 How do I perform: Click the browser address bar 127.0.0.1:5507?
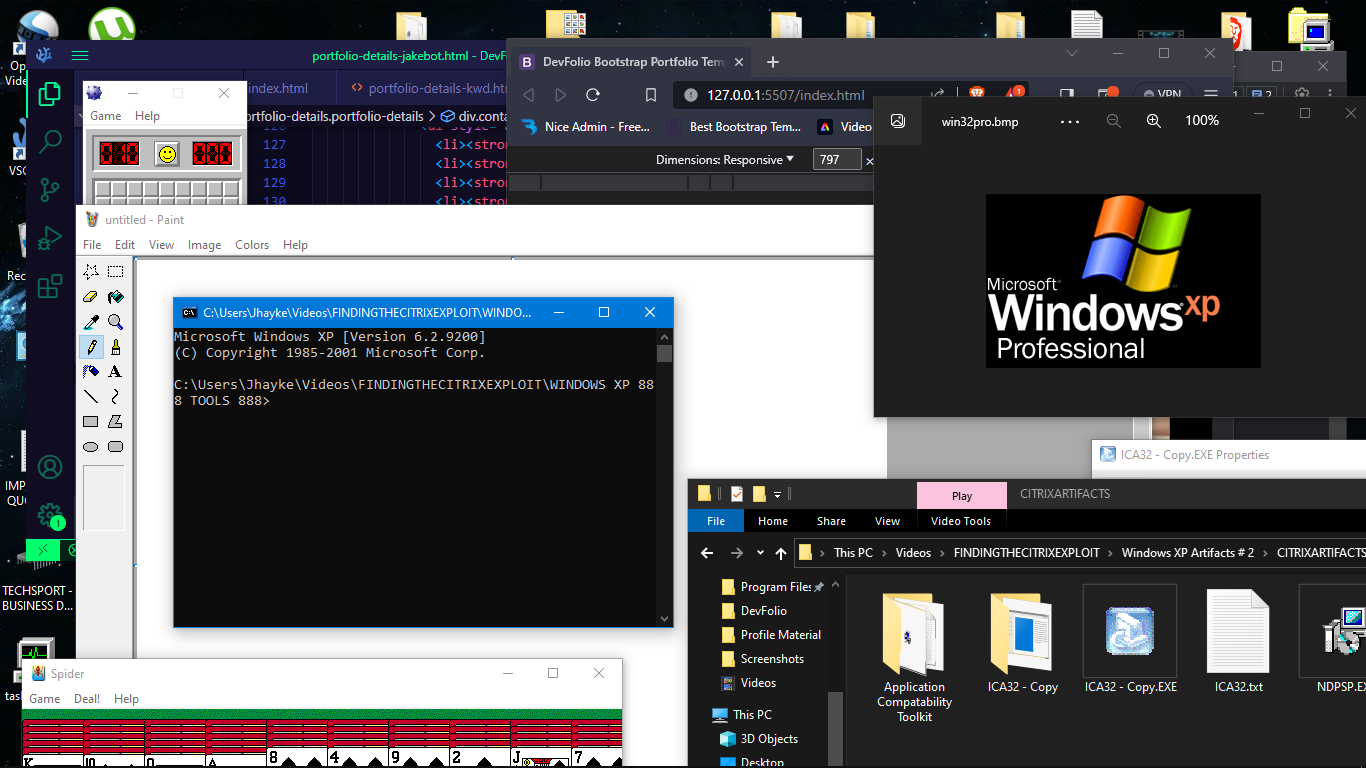[785, 95]
